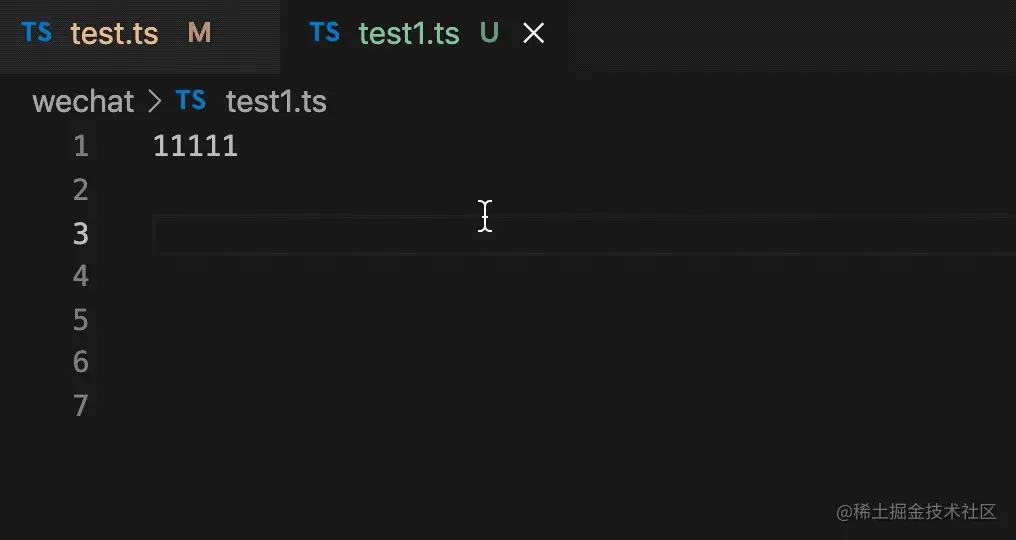Click line number 7 in the gutter
Image resolution: width=1016 pixels, height=540 pixels.
click(81, 406)
